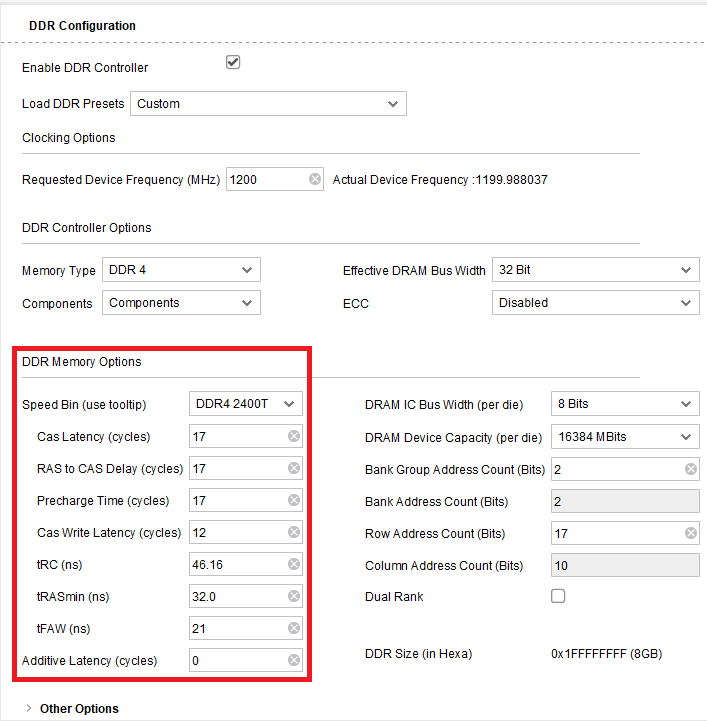Clear the Cas Write Latency value
The width and height of the screenshot is (707, 721).
coord(294,532)
